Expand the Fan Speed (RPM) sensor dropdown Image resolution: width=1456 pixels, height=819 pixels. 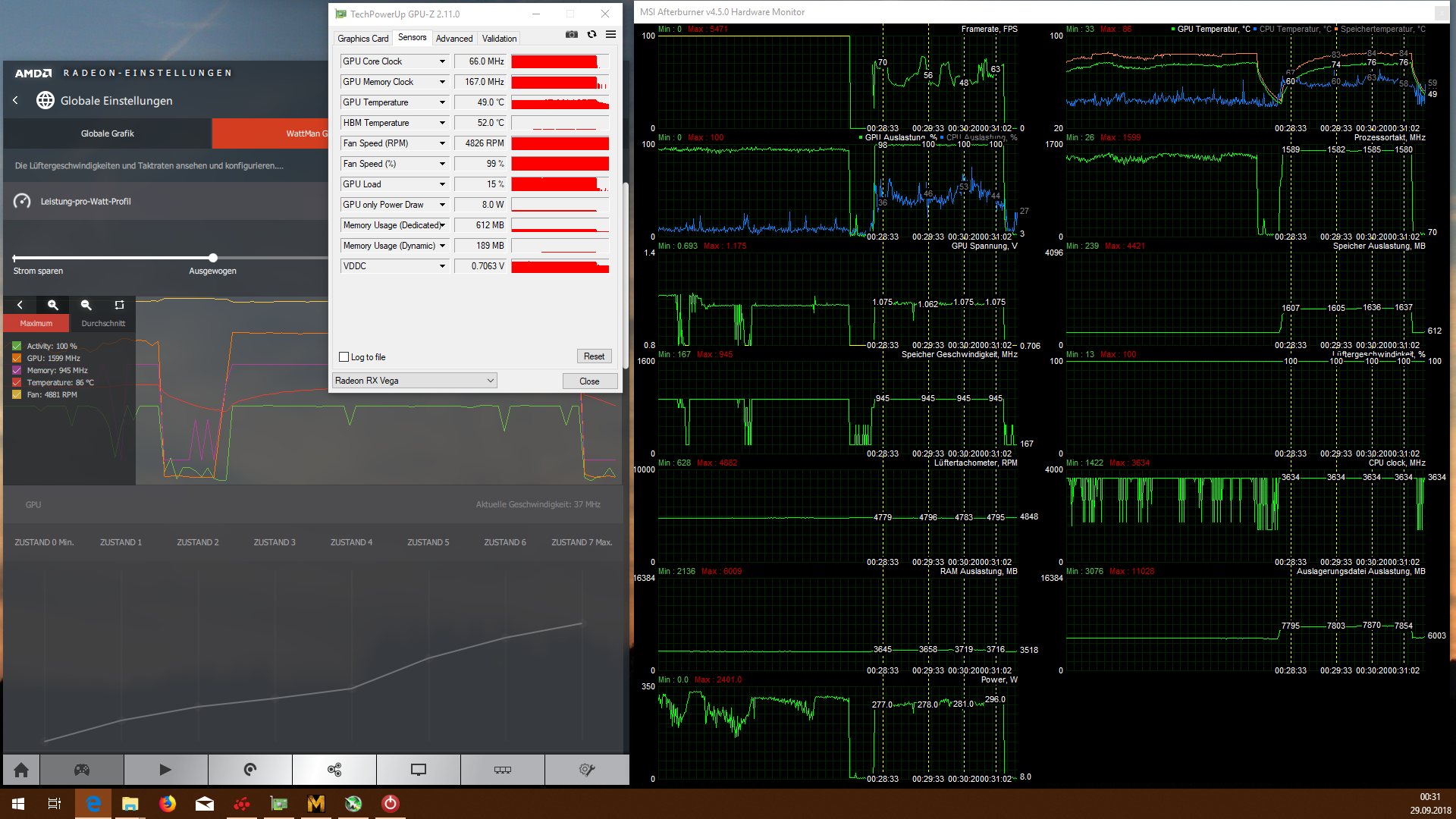pos(442,143)
